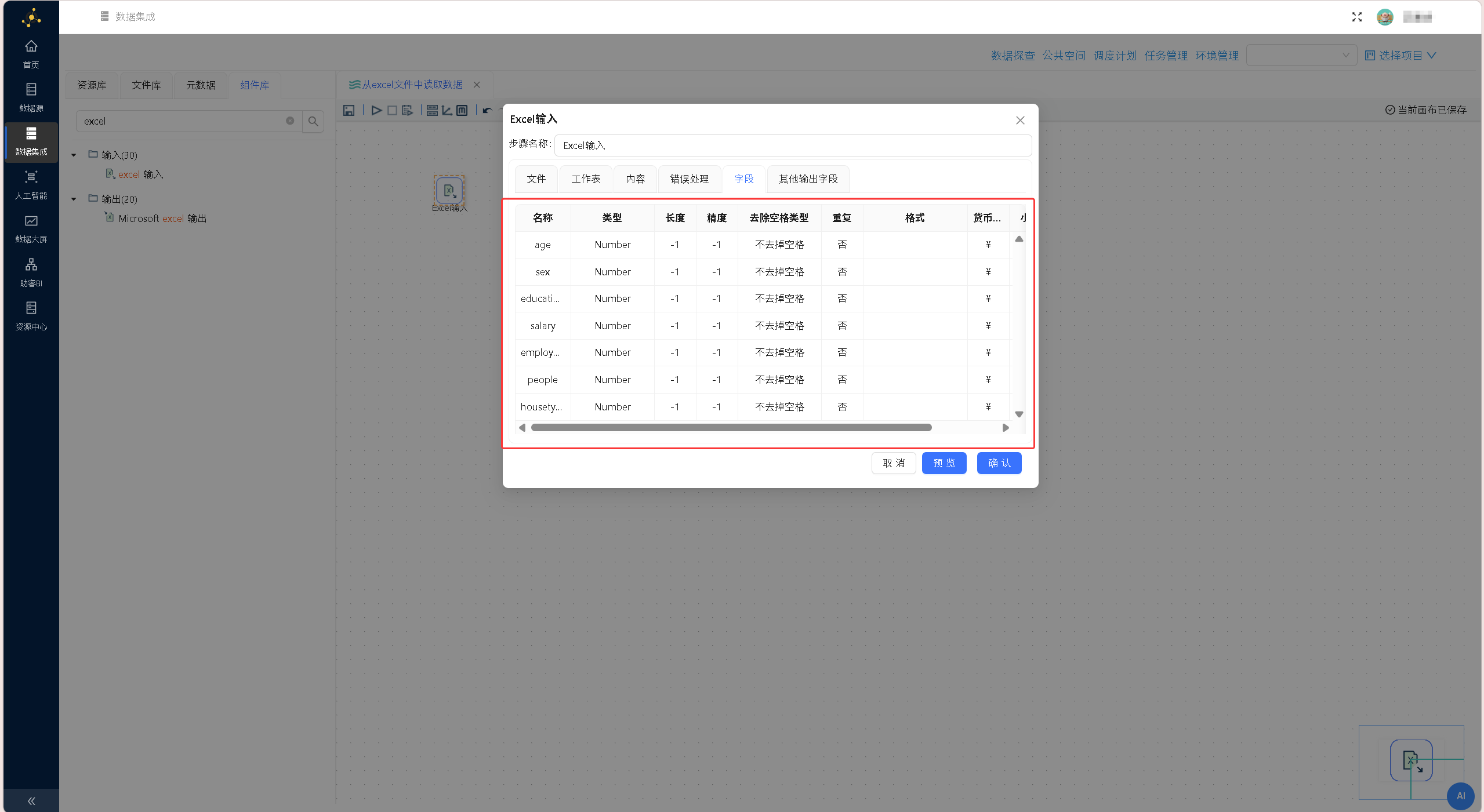Viewport: 1484px width, 812px height.
Task: Open 助睿BI section
Action: point(31,273)
